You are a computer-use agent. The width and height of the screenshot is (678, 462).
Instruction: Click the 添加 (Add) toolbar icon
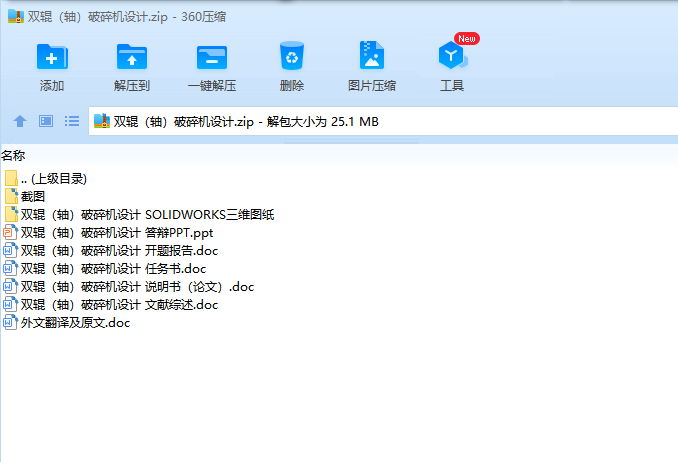[x=52, y=57]
